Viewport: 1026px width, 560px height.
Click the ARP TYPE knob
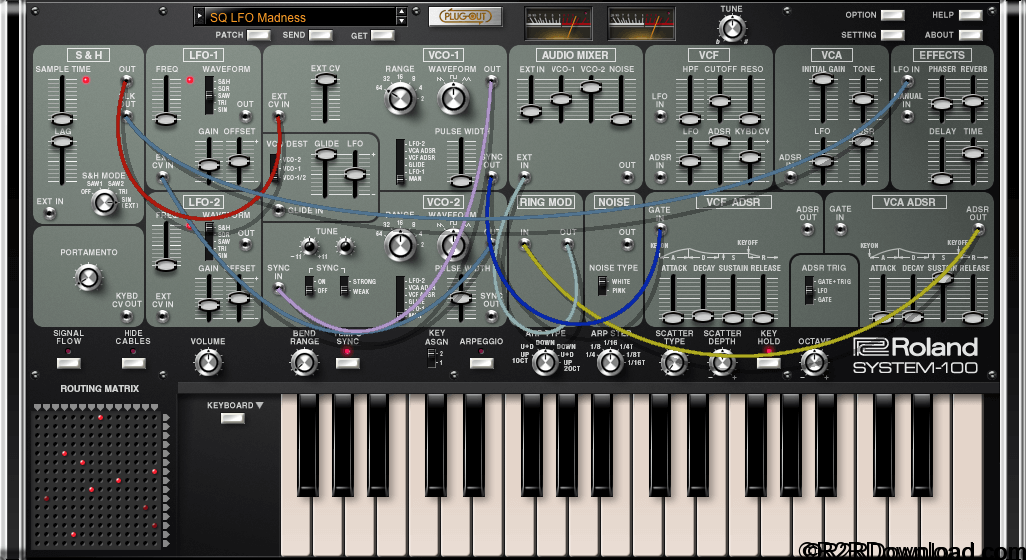pyautogui.click(x=545, y=362)
